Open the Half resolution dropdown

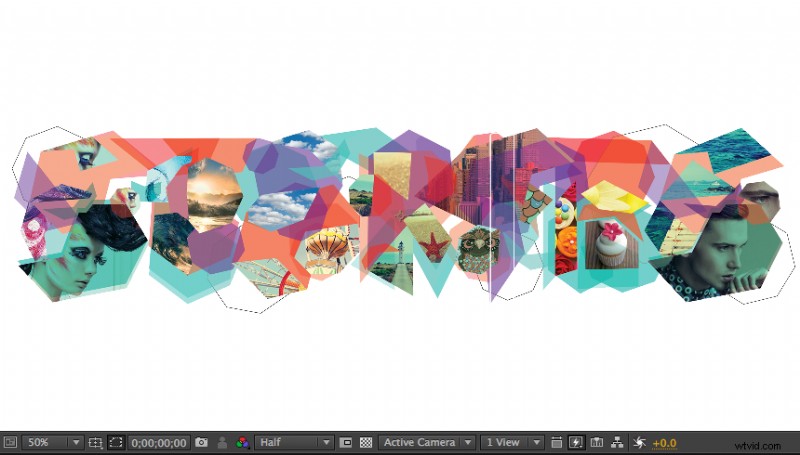coord(294,442)
